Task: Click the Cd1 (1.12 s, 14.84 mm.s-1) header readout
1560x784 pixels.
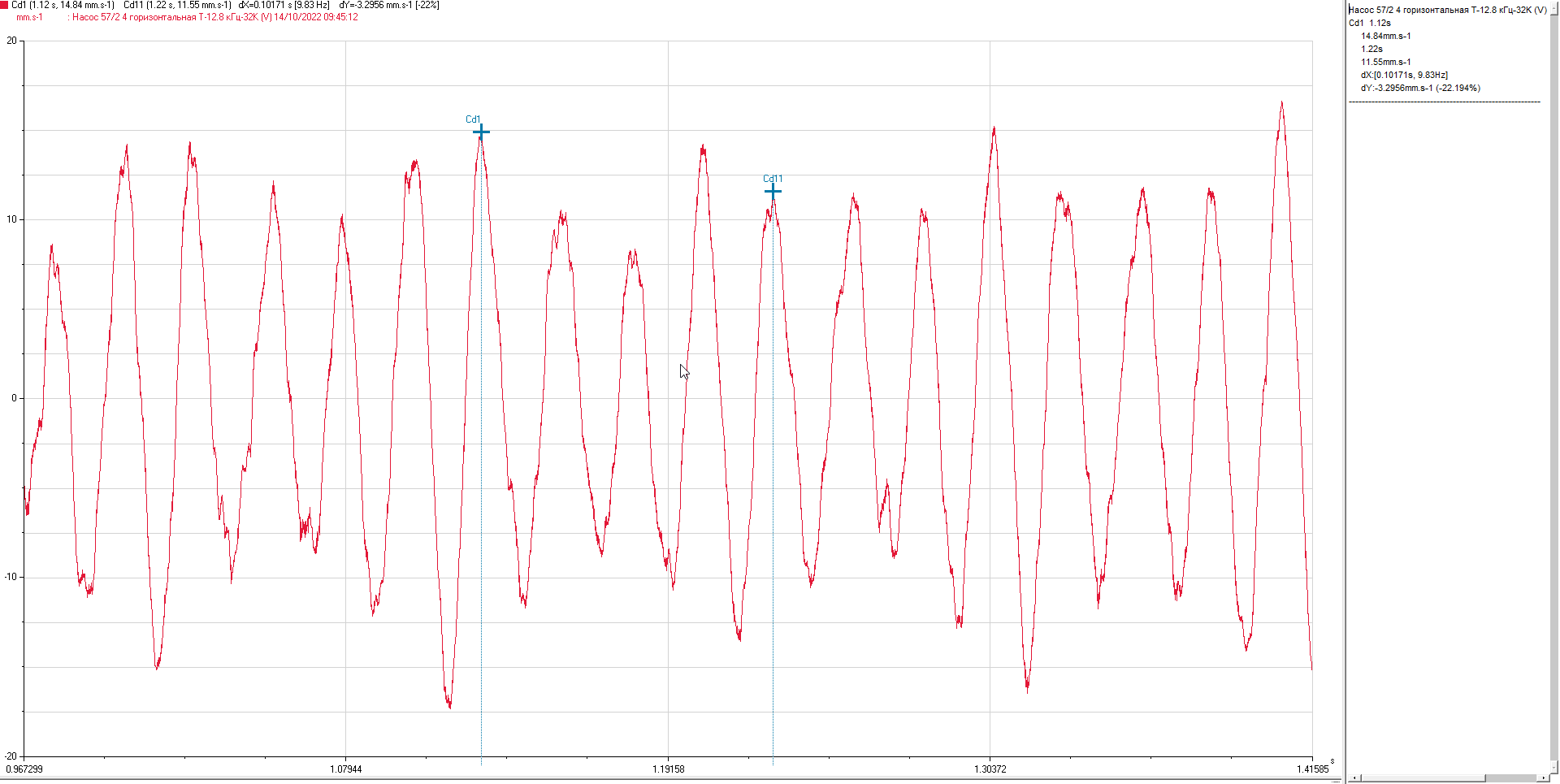Action: [63, 5]
